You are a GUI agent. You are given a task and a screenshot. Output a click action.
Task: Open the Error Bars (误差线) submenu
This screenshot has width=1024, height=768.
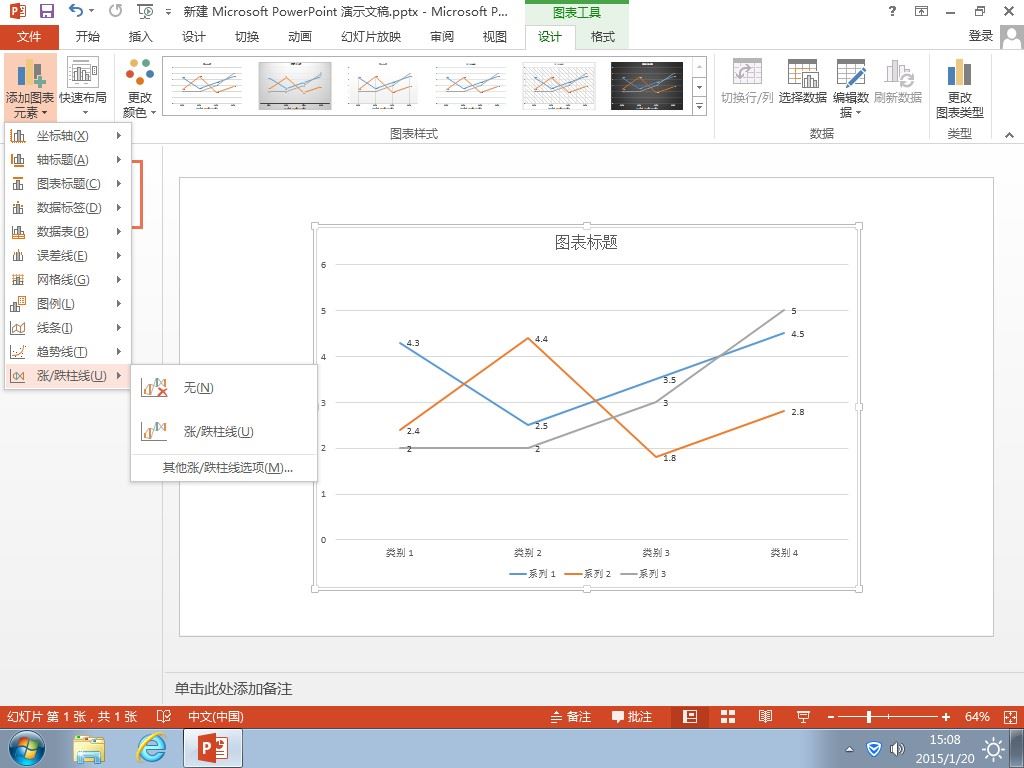coord(67,256)
